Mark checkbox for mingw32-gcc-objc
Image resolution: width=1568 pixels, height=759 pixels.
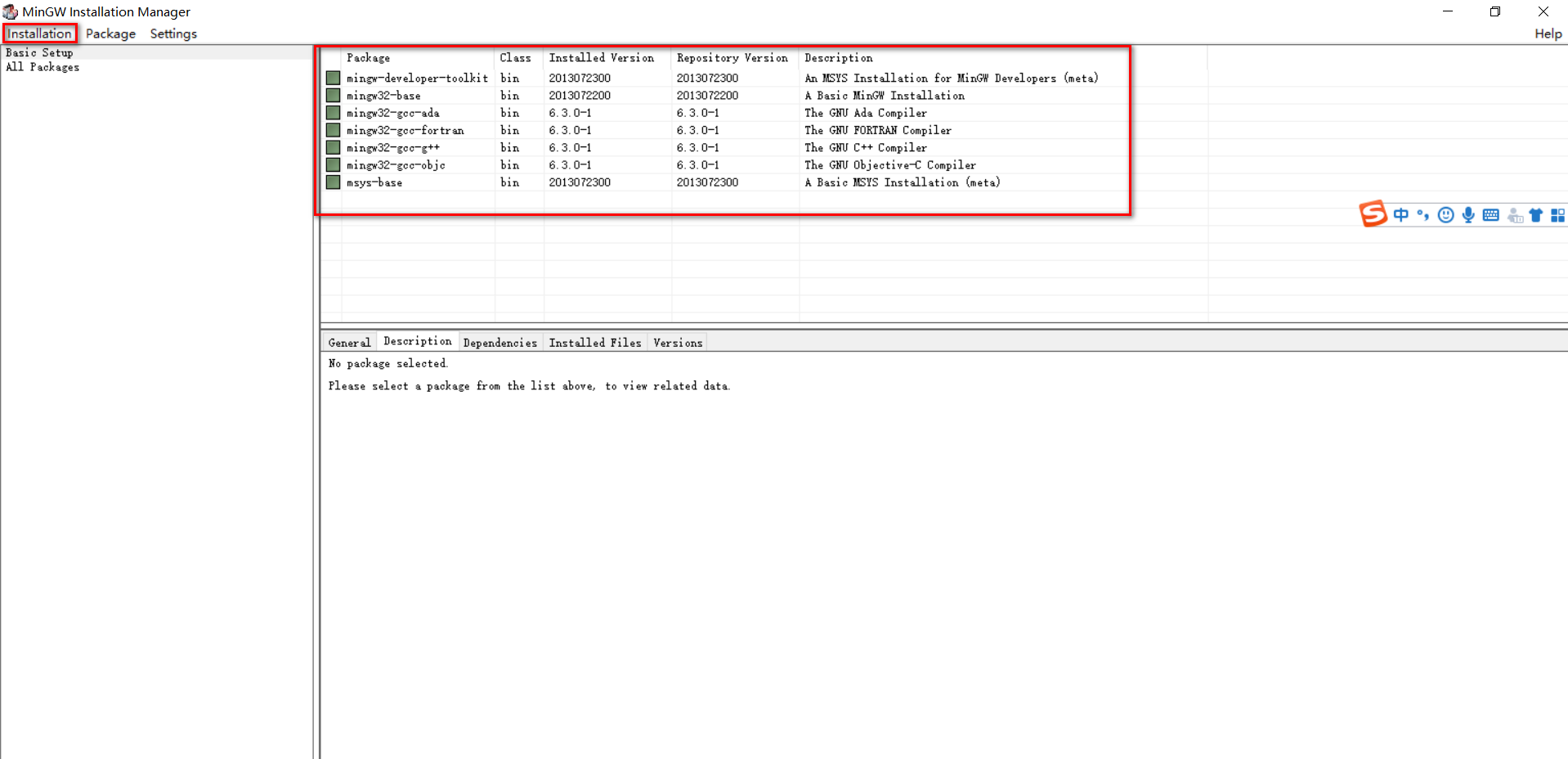(333, 164)
